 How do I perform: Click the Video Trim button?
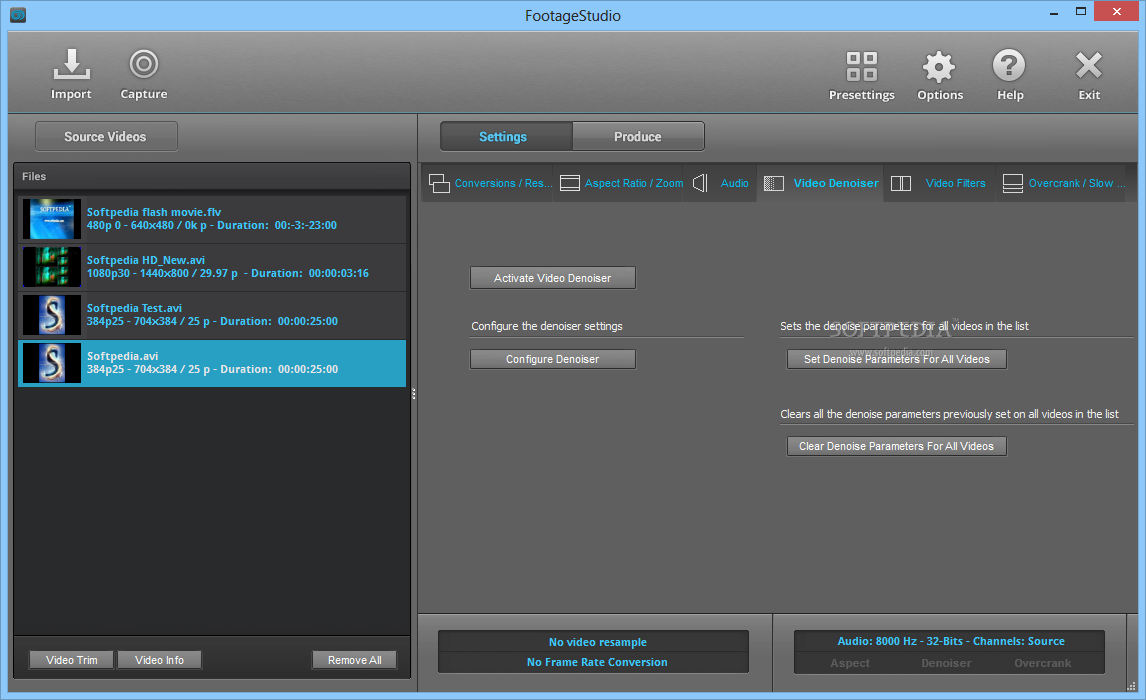click(x=72, y=660)
